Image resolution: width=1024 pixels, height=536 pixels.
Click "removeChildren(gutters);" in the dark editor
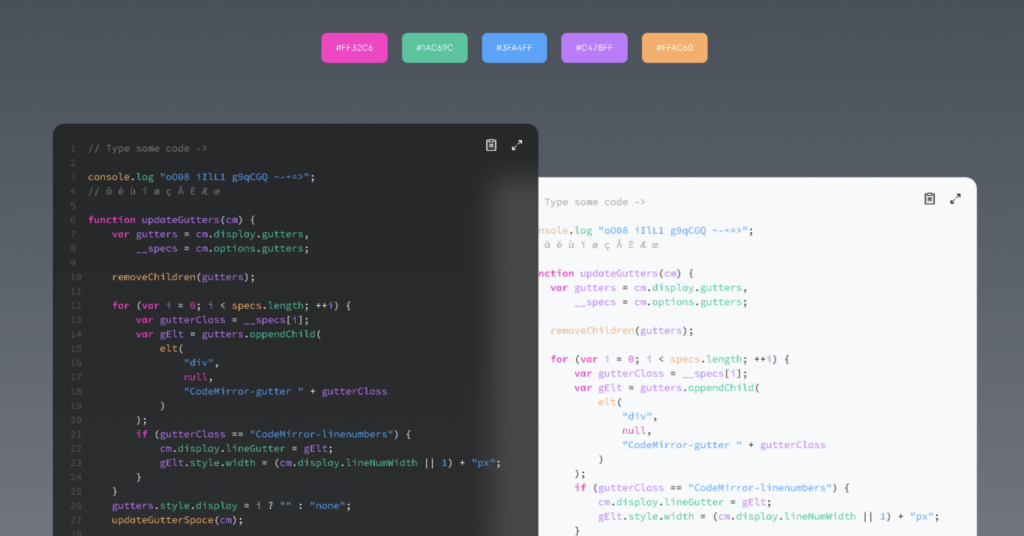click(x=183, y=277)
